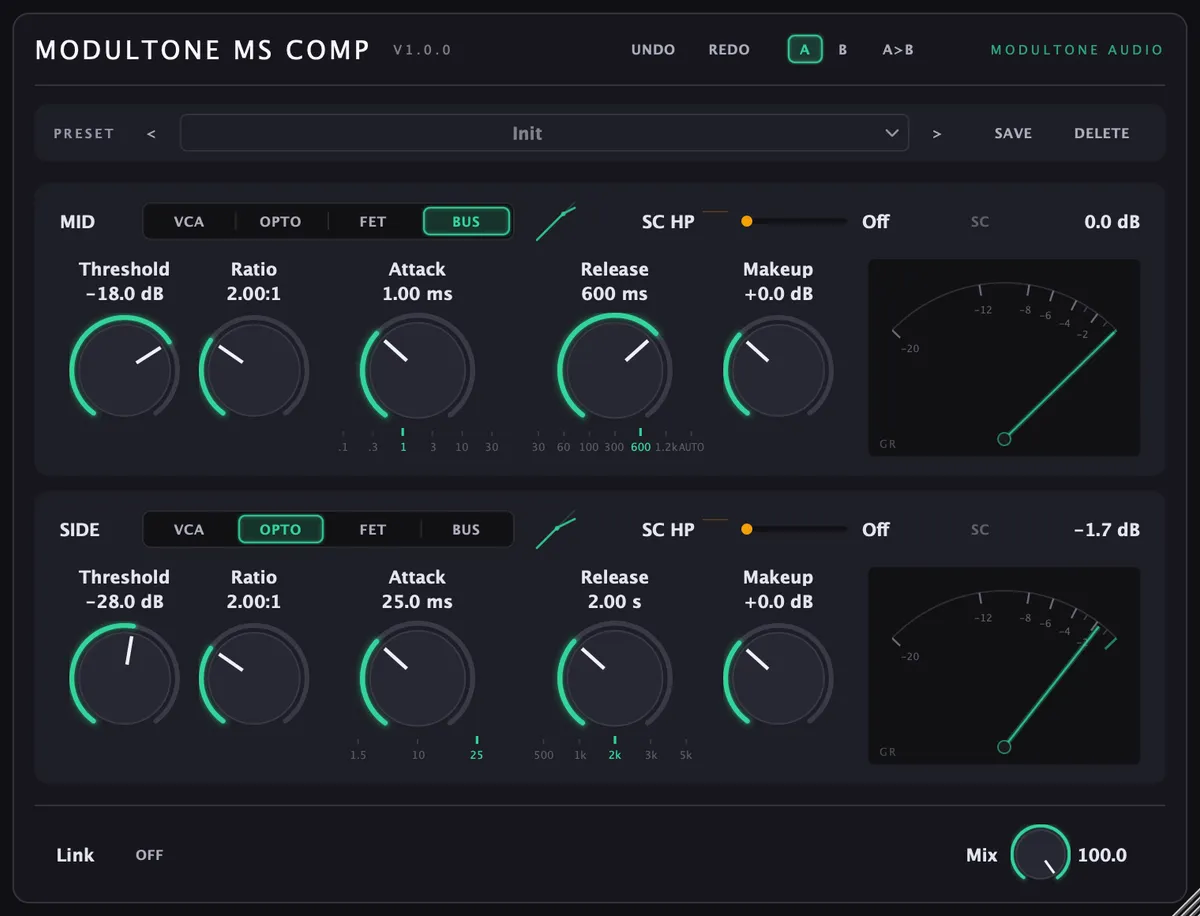Click MID SC HP slider handle
The image size is (1200, 916).
tap(746, 222)
